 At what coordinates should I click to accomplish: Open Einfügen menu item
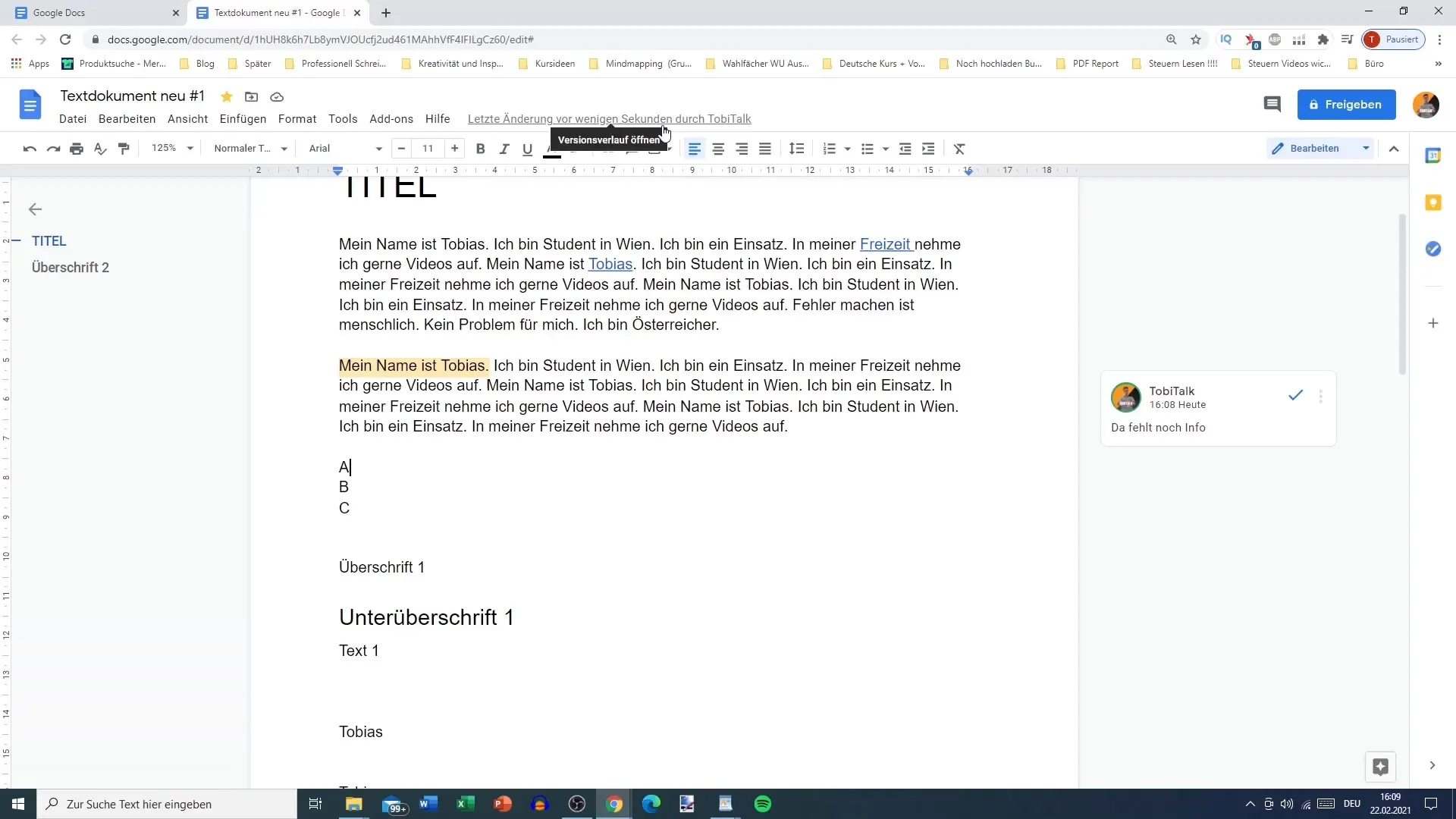pos(243,119)
